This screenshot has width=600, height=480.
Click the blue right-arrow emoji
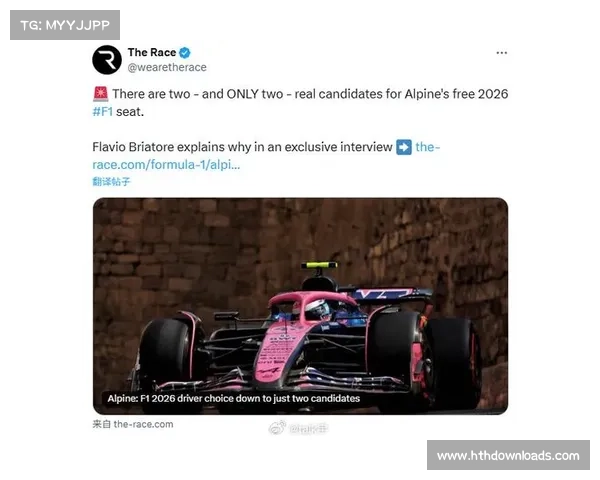(404, 147)
